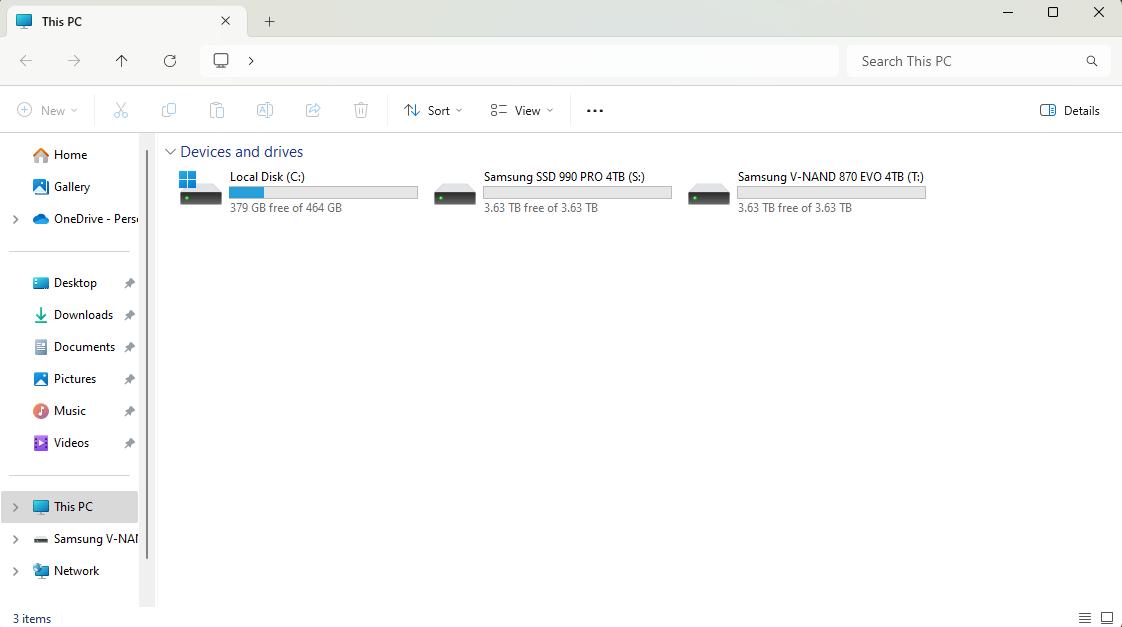Select Samsung V-NAND drive in sidebar
Screen dimensions: 1122x627
tap(85, 539)
